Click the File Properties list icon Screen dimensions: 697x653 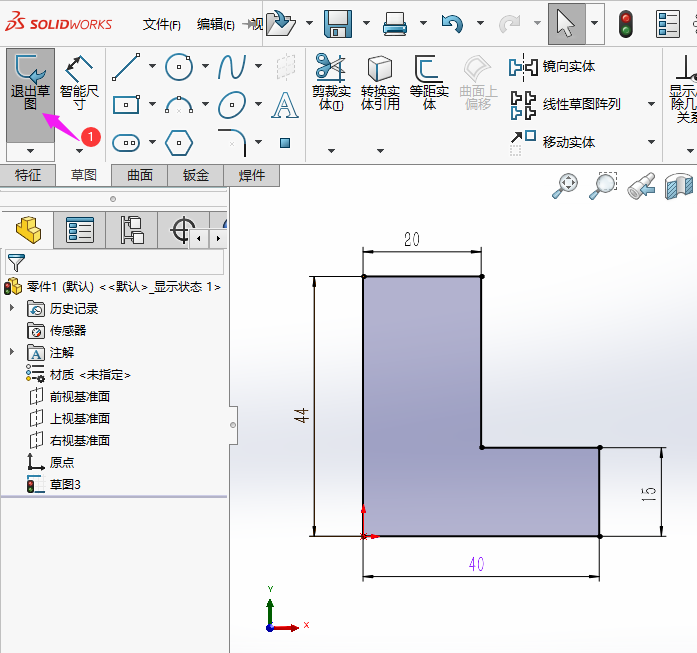tap(668, 24)
